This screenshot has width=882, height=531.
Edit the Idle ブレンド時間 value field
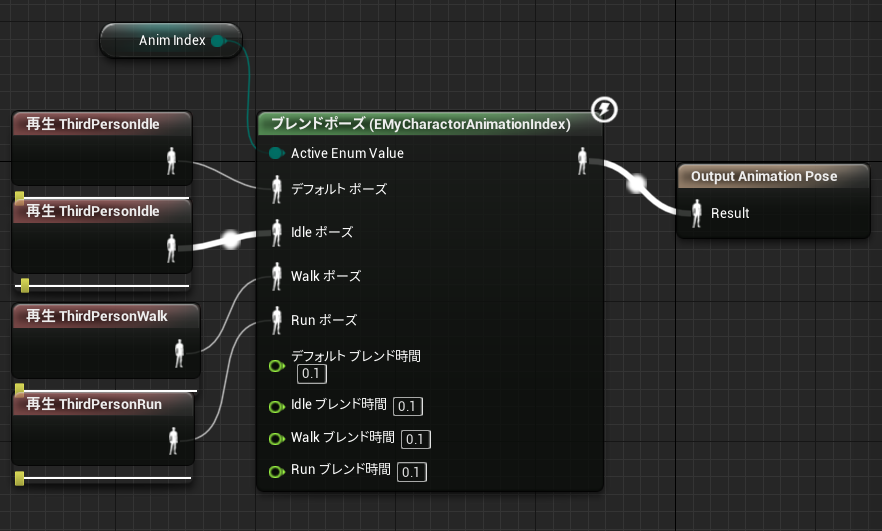point(408,406)
